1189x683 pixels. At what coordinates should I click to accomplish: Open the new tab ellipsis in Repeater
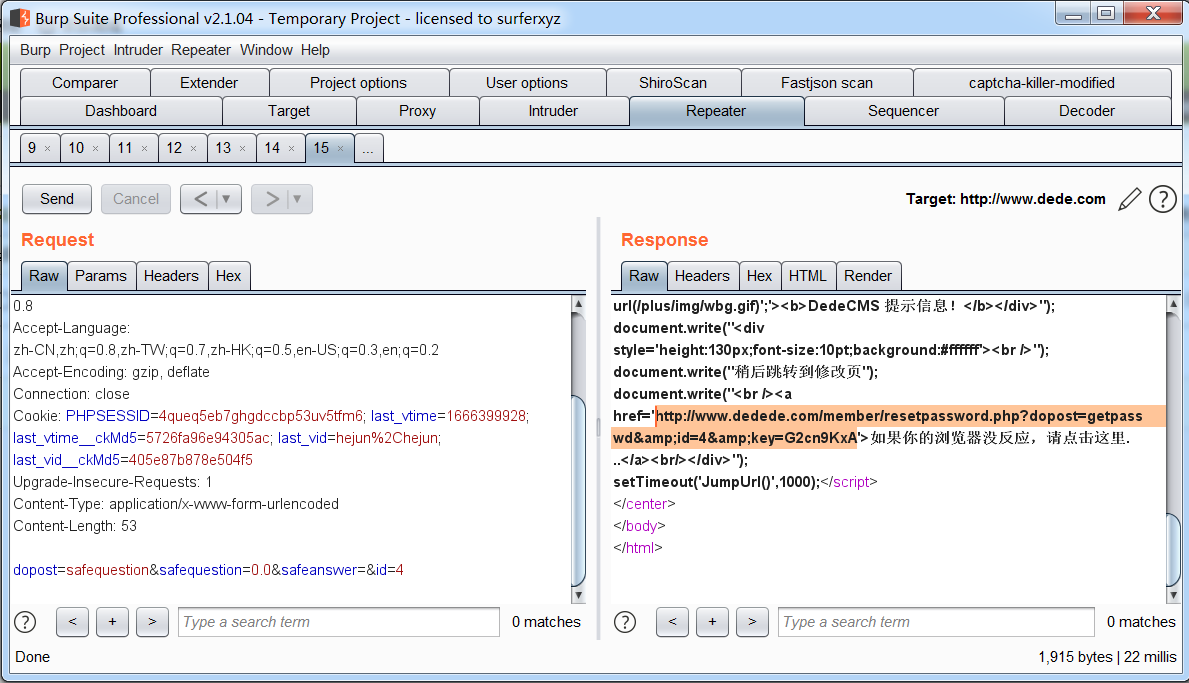[368, 148]
